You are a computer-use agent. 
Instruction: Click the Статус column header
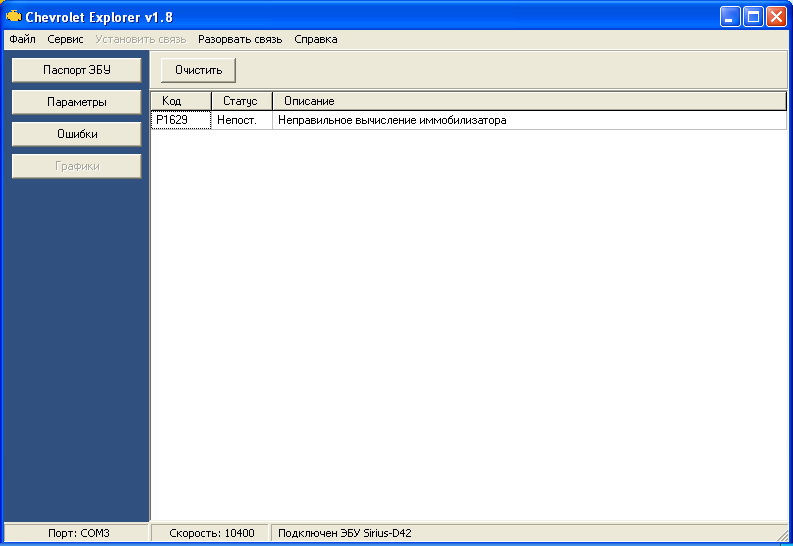(242, 101)
